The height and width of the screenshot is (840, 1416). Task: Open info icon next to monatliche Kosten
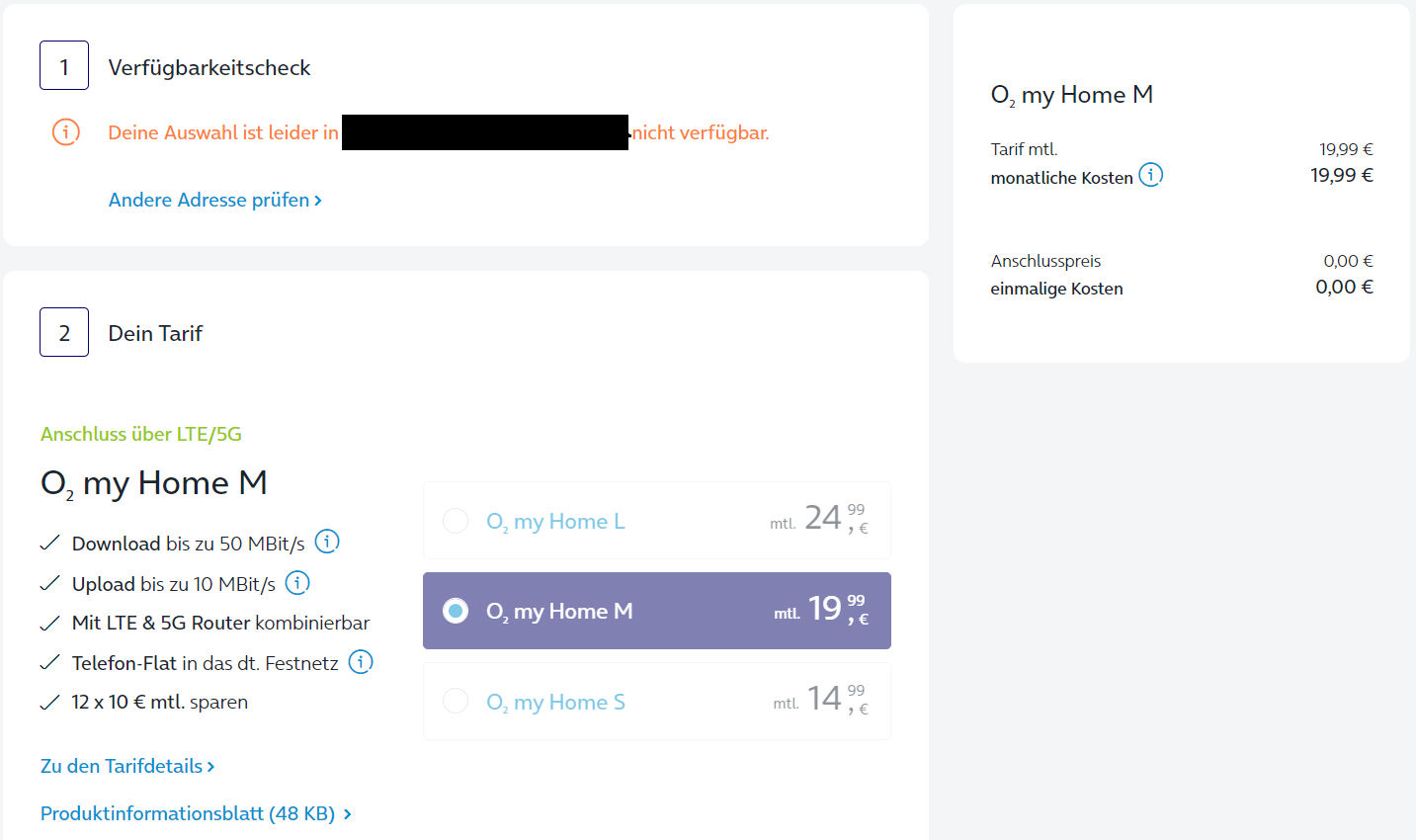pos(1151,175)
